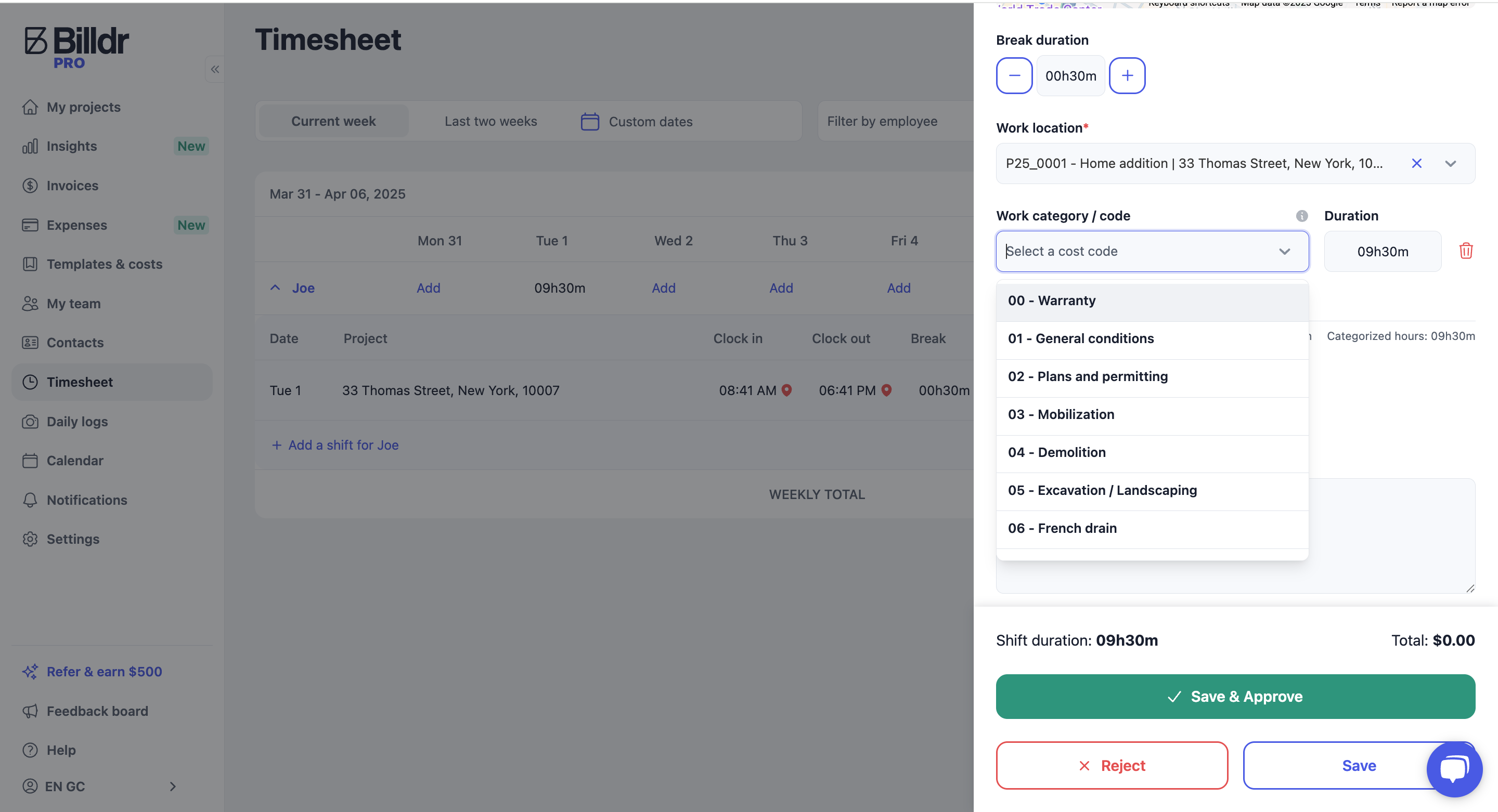Image resolution: width=1498 pixels, height=812 pixels.
Task: Choose 03 - Mobilization cost code
Action: [x=1152, y=415]
